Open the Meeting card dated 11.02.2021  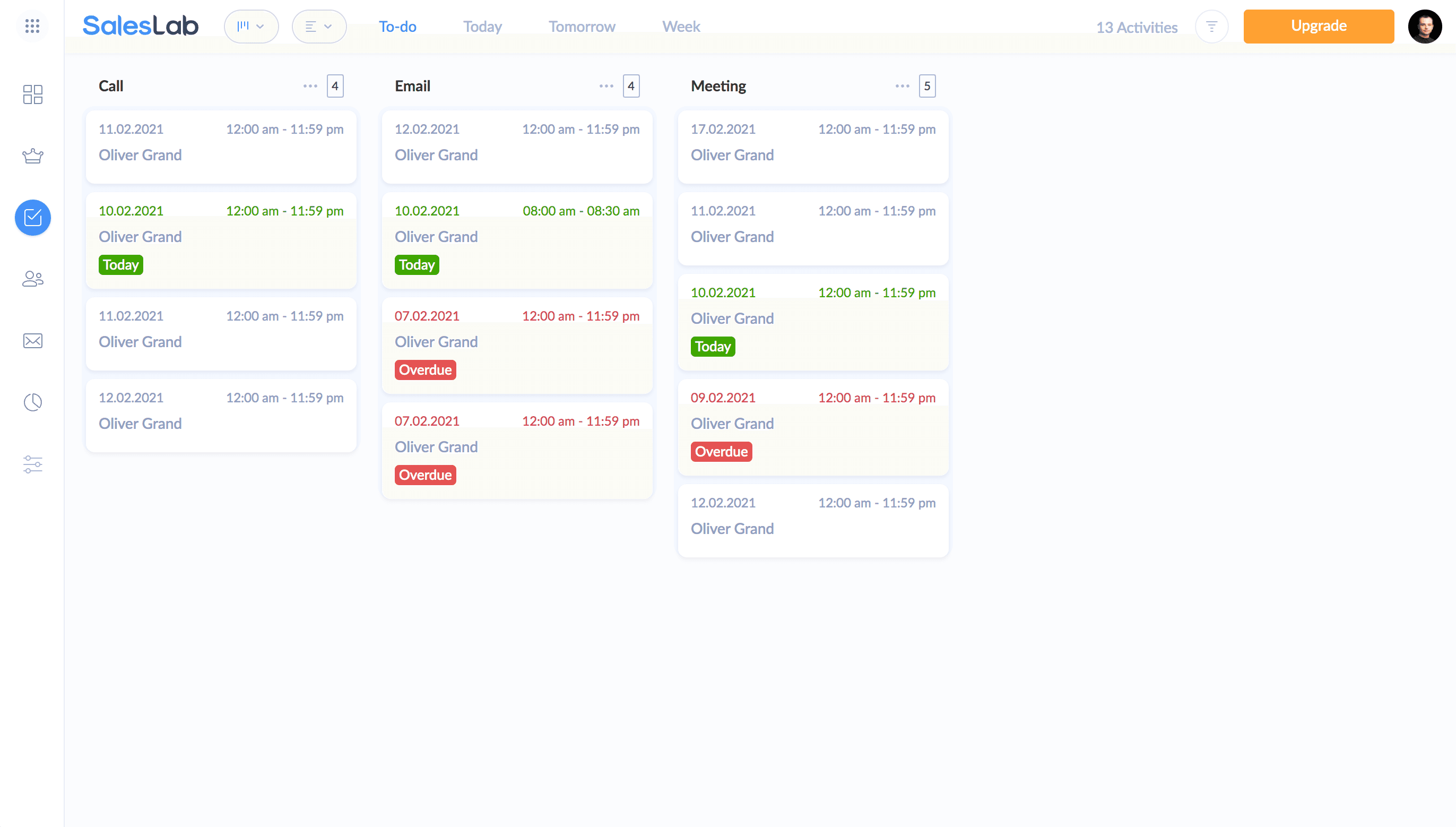point(813,228)
